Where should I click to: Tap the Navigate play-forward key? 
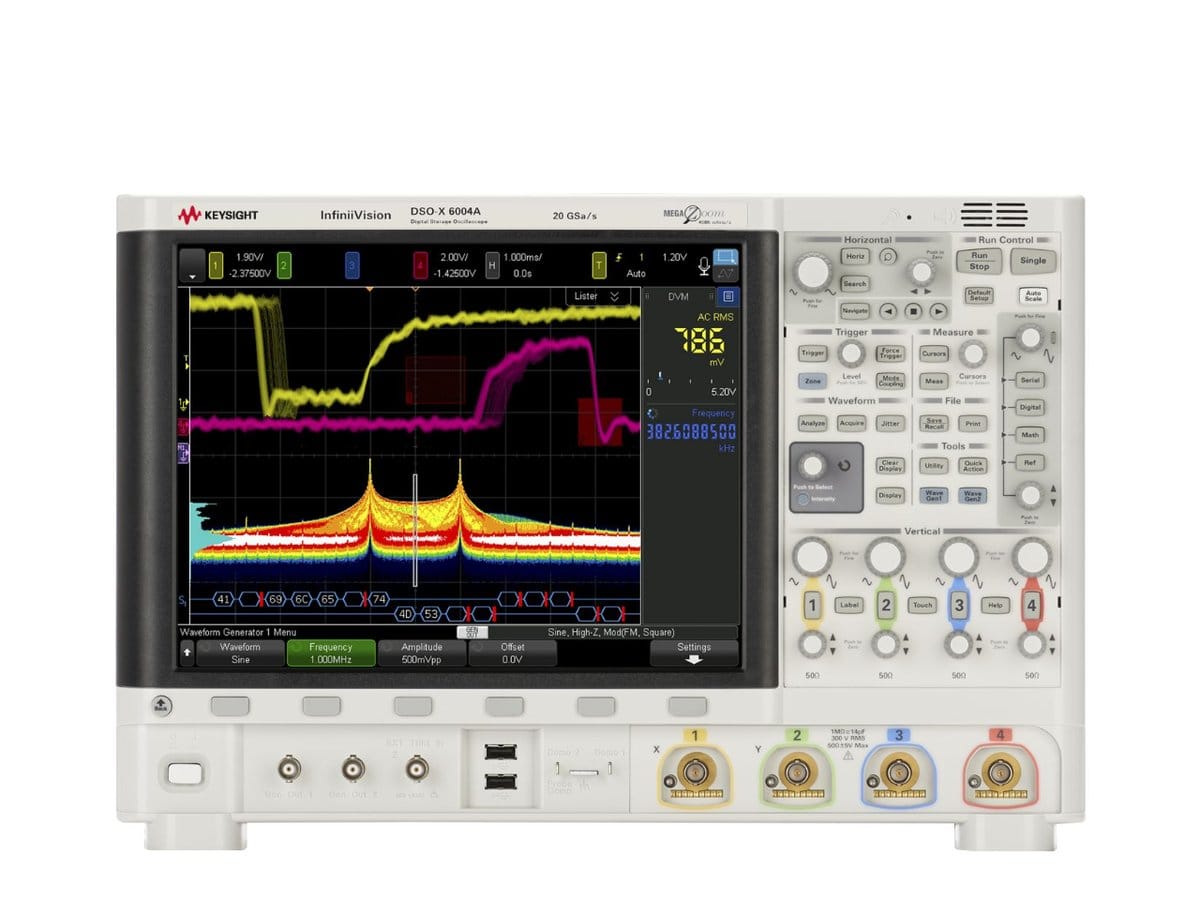tap(937, 311)
